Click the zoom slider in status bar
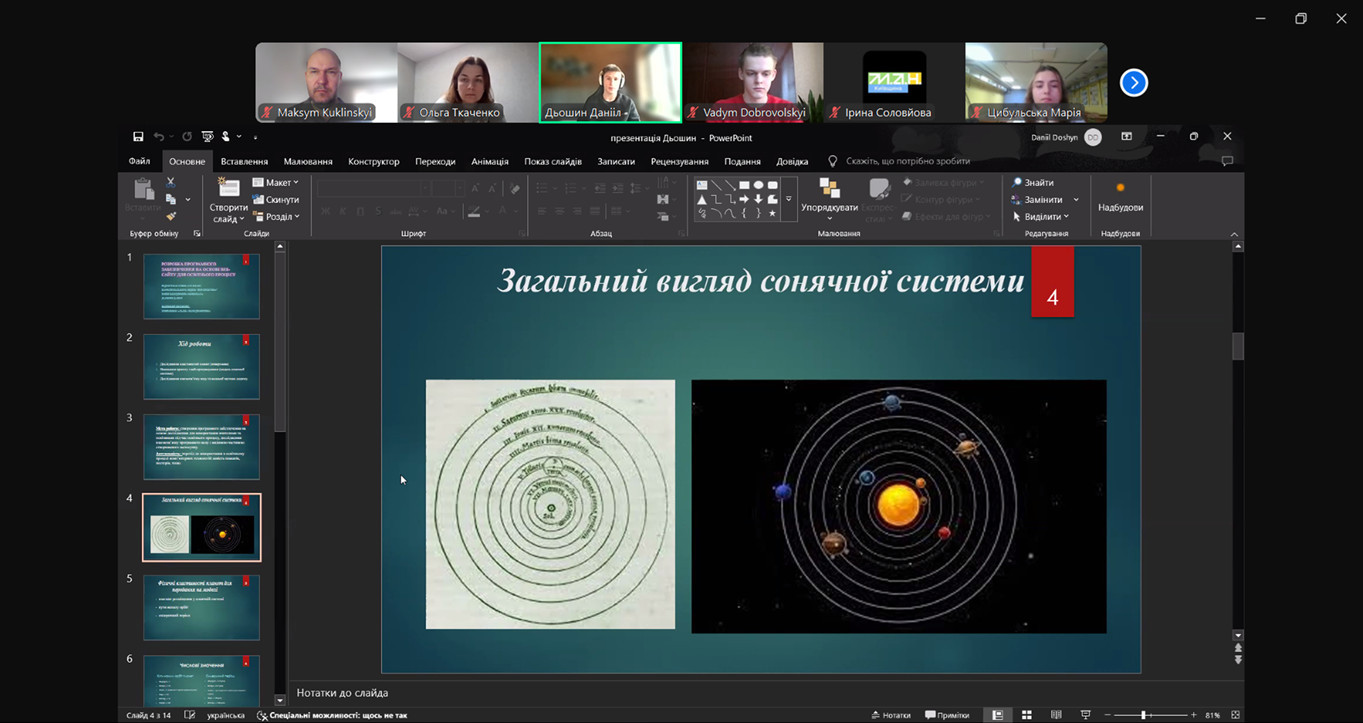This screenshot has height=723, width=1363. (1153, 715)
